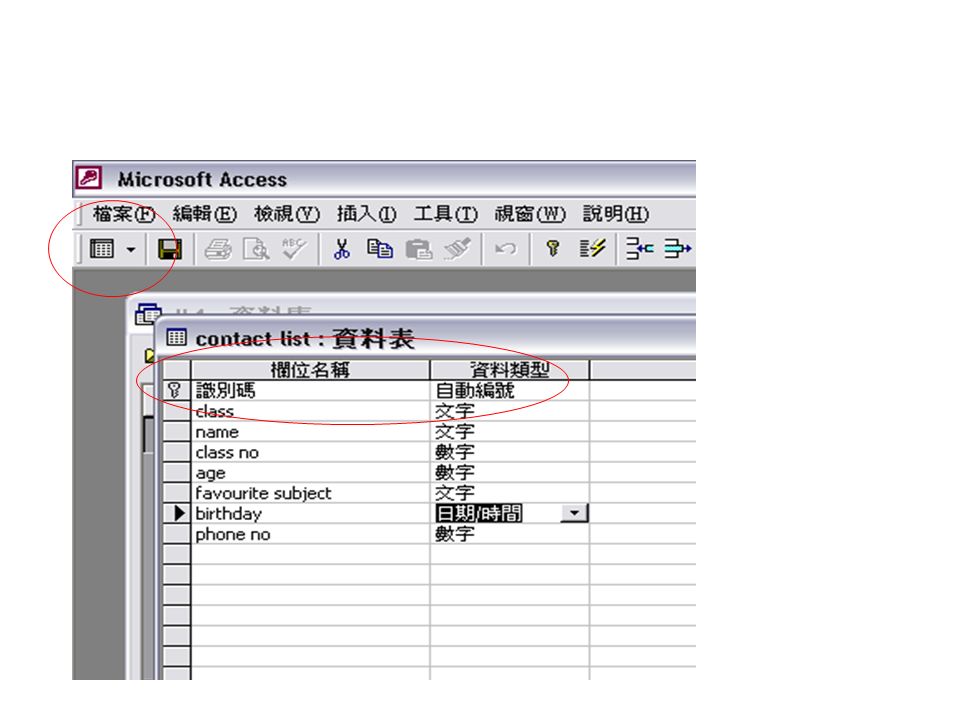Image resolution: width=960 pixels, height=720 pixels.
Task: Click data type 文字 for name row
Action: [509, 432]
